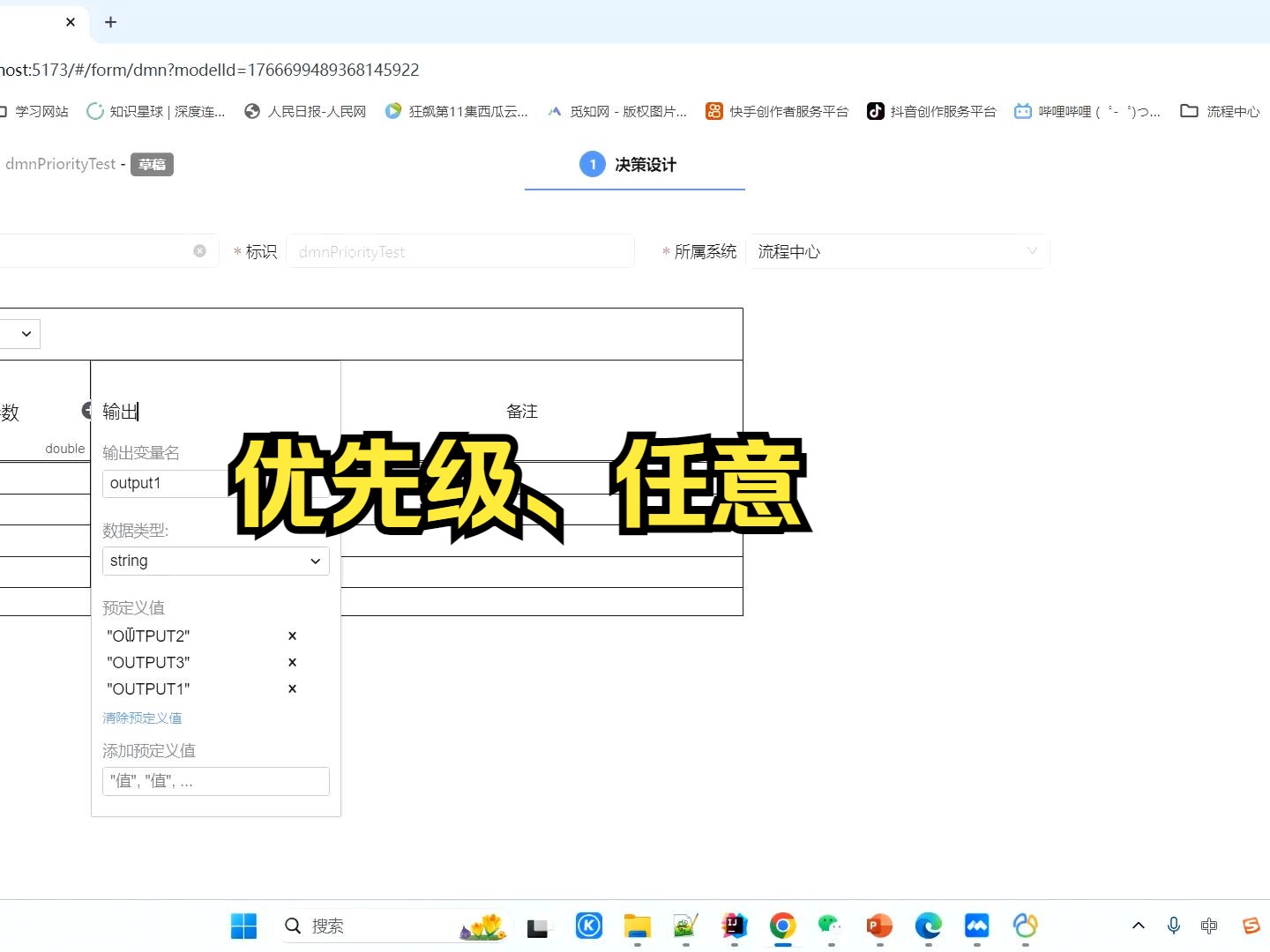Image resolution: width=1270 pixels, height=952 pixels.
Task: Add a column with the plus icon
Action: [x=86, y=410]
